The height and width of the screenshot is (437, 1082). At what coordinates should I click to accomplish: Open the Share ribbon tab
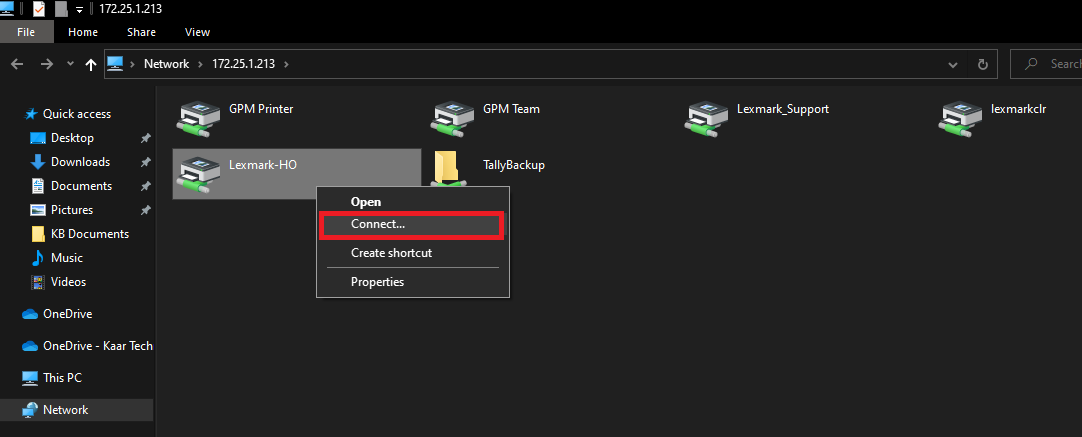coord(141,32)
